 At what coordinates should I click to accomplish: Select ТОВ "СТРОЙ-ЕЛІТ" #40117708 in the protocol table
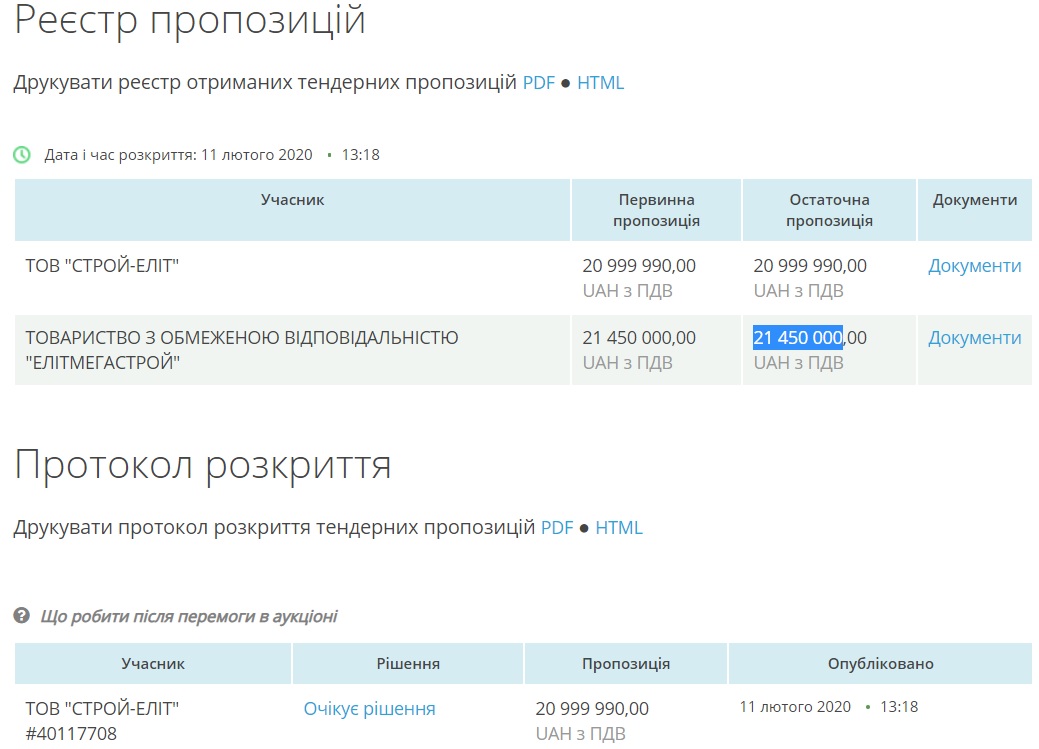102,721
